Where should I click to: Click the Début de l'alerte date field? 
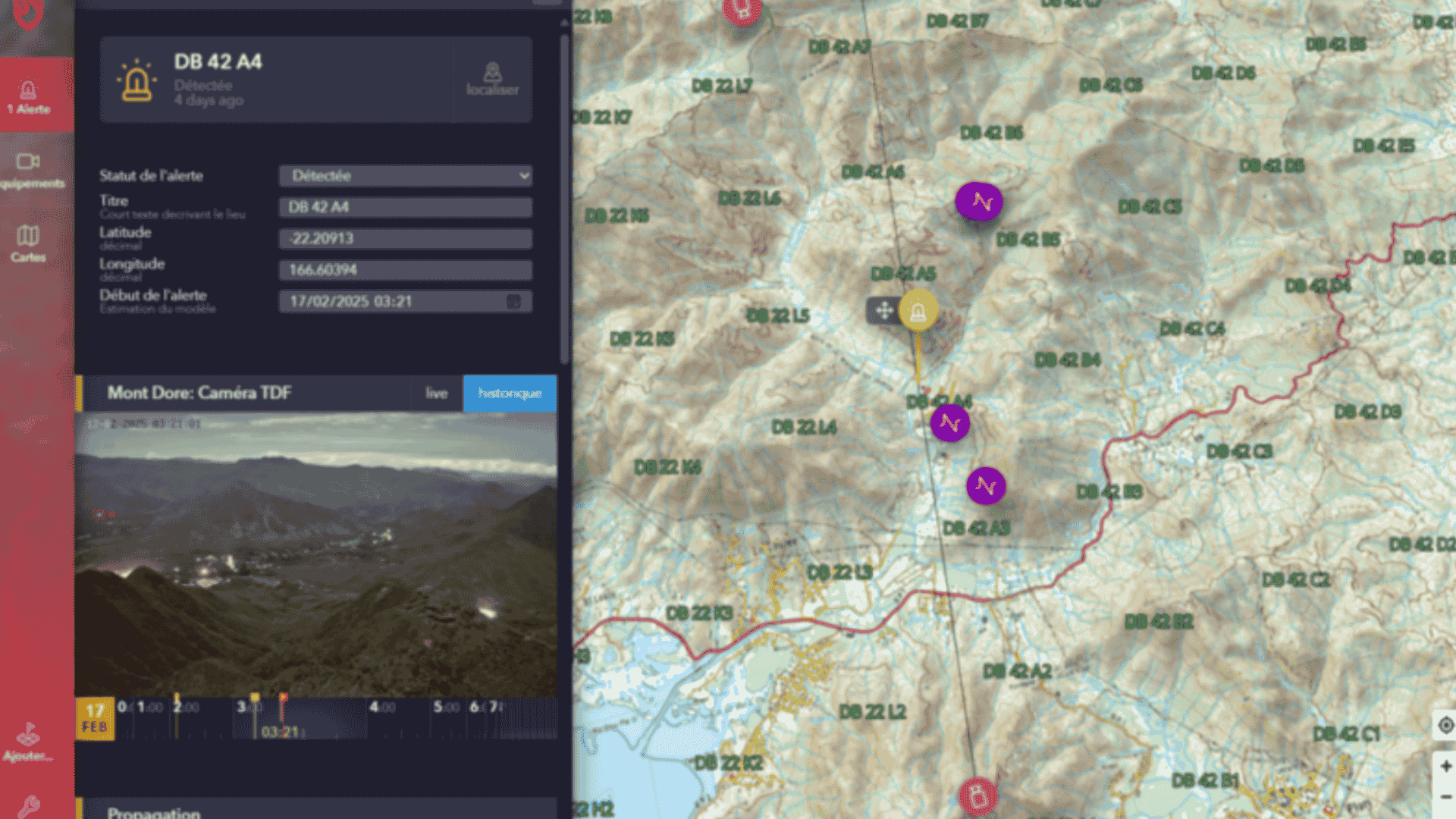pos(406,301)
